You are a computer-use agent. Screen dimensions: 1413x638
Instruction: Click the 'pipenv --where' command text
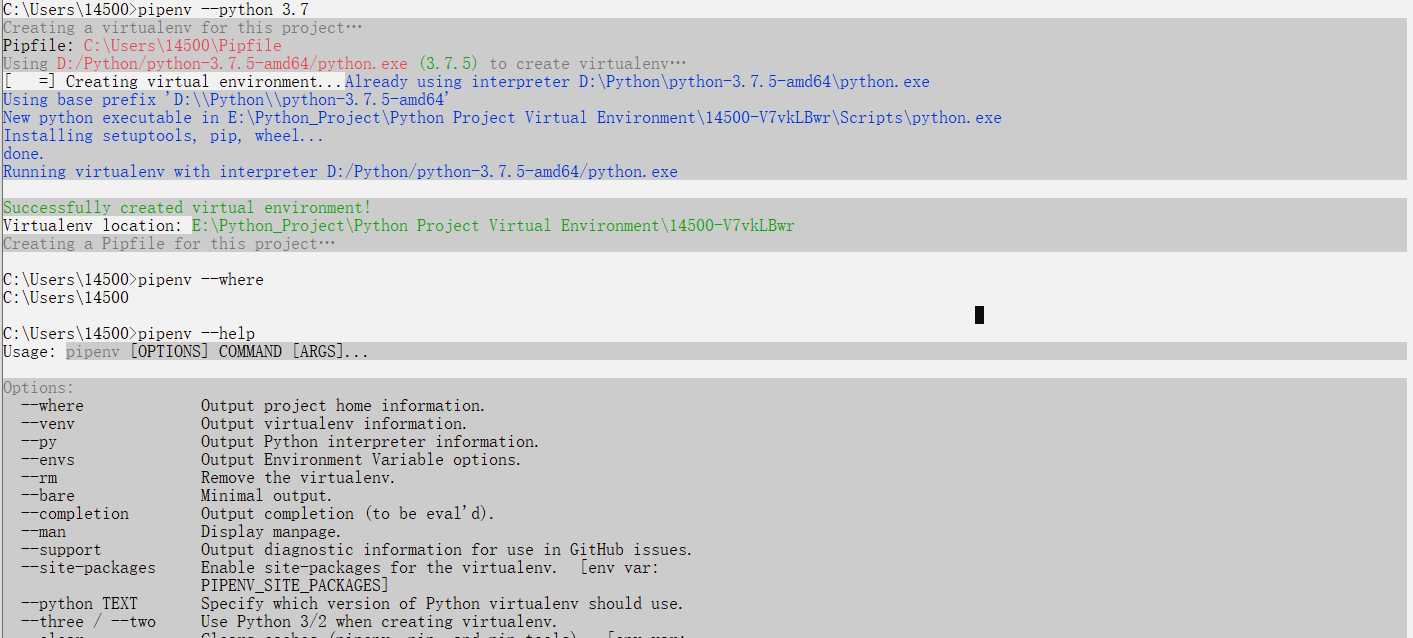click(x=200, y=280)
